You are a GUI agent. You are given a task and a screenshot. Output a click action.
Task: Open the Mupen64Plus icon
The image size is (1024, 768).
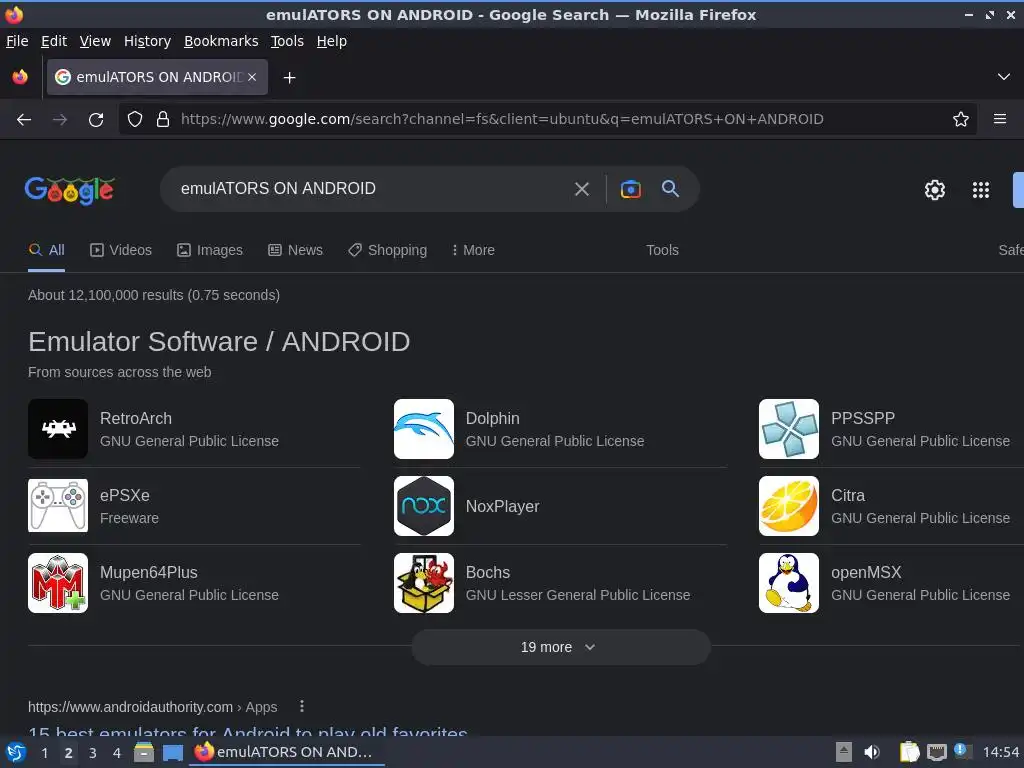tap(58, 583)
